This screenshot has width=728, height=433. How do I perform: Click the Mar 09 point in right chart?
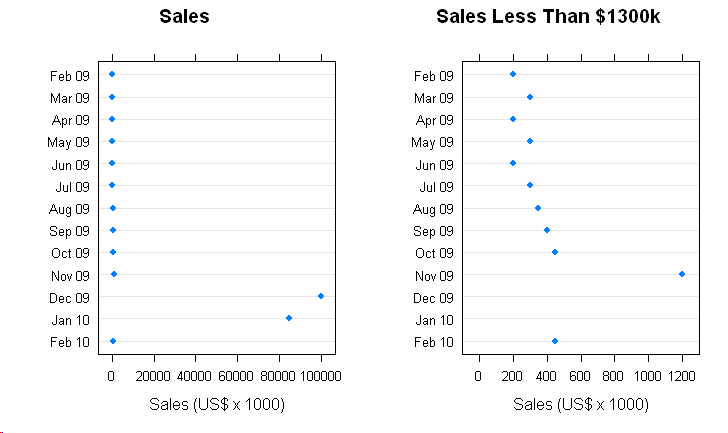[x=530, y=97]
